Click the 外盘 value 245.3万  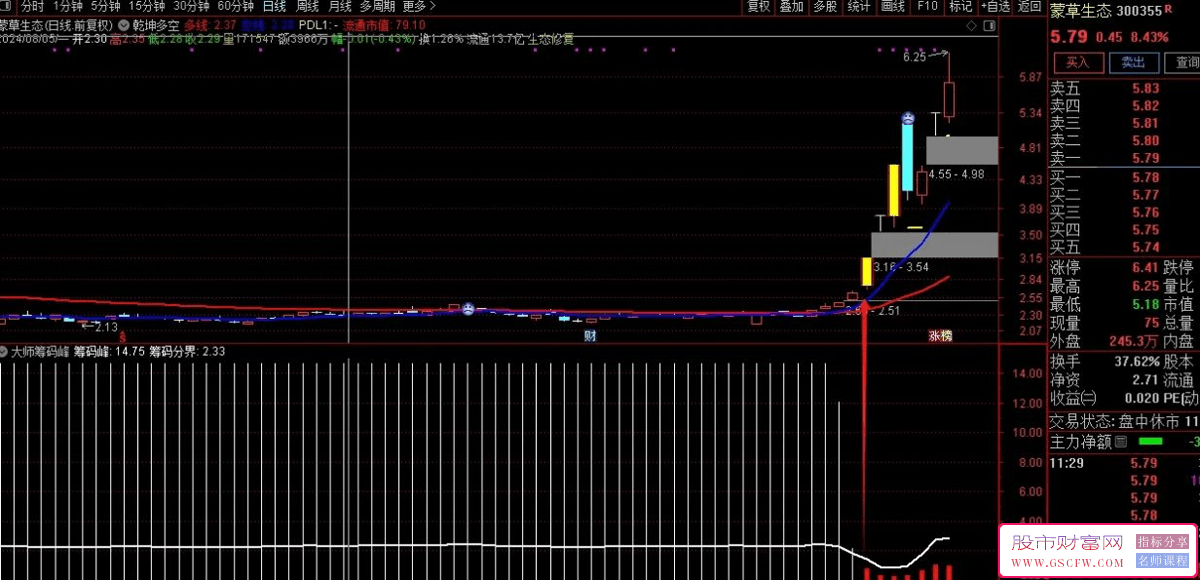[x=1135, y=341]
